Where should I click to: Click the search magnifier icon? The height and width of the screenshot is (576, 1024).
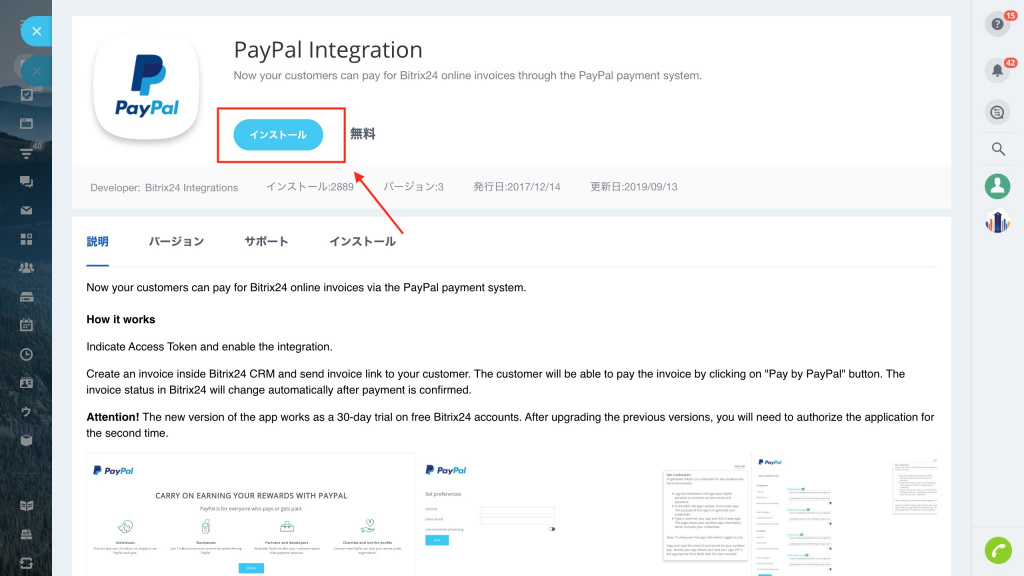pos(998,149)
